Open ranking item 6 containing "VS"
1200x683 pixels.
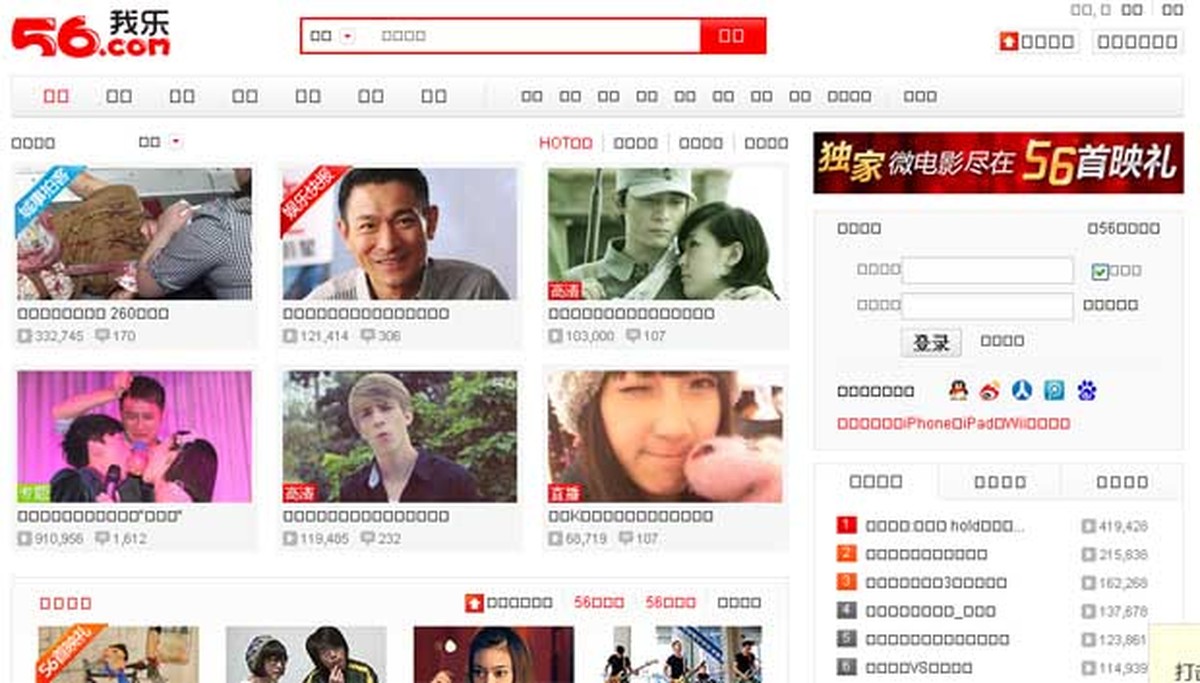click(918, 667)
